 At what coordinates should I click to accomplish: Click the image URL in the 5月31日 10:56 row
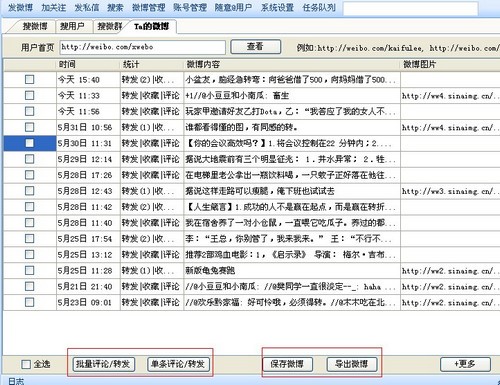(450, 127)
